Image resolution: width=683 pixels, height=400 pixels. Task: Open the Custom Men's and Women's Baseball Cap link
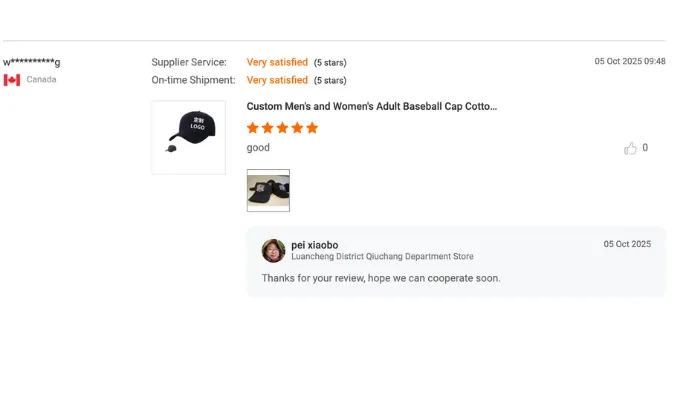point(372,106)
